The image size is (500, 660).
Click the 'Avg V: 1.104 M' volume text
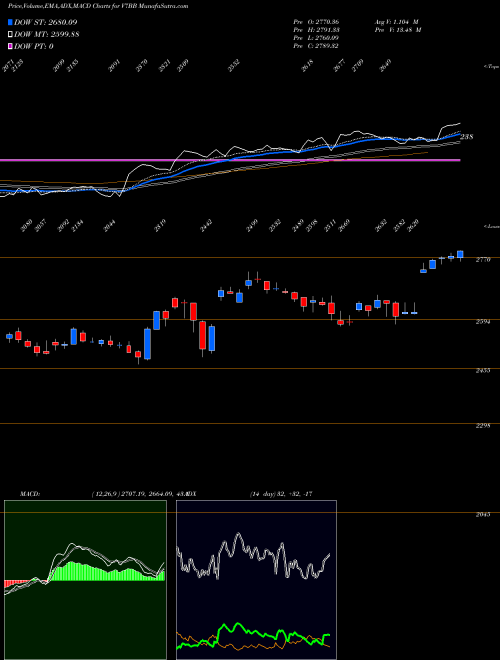[396, 21]
